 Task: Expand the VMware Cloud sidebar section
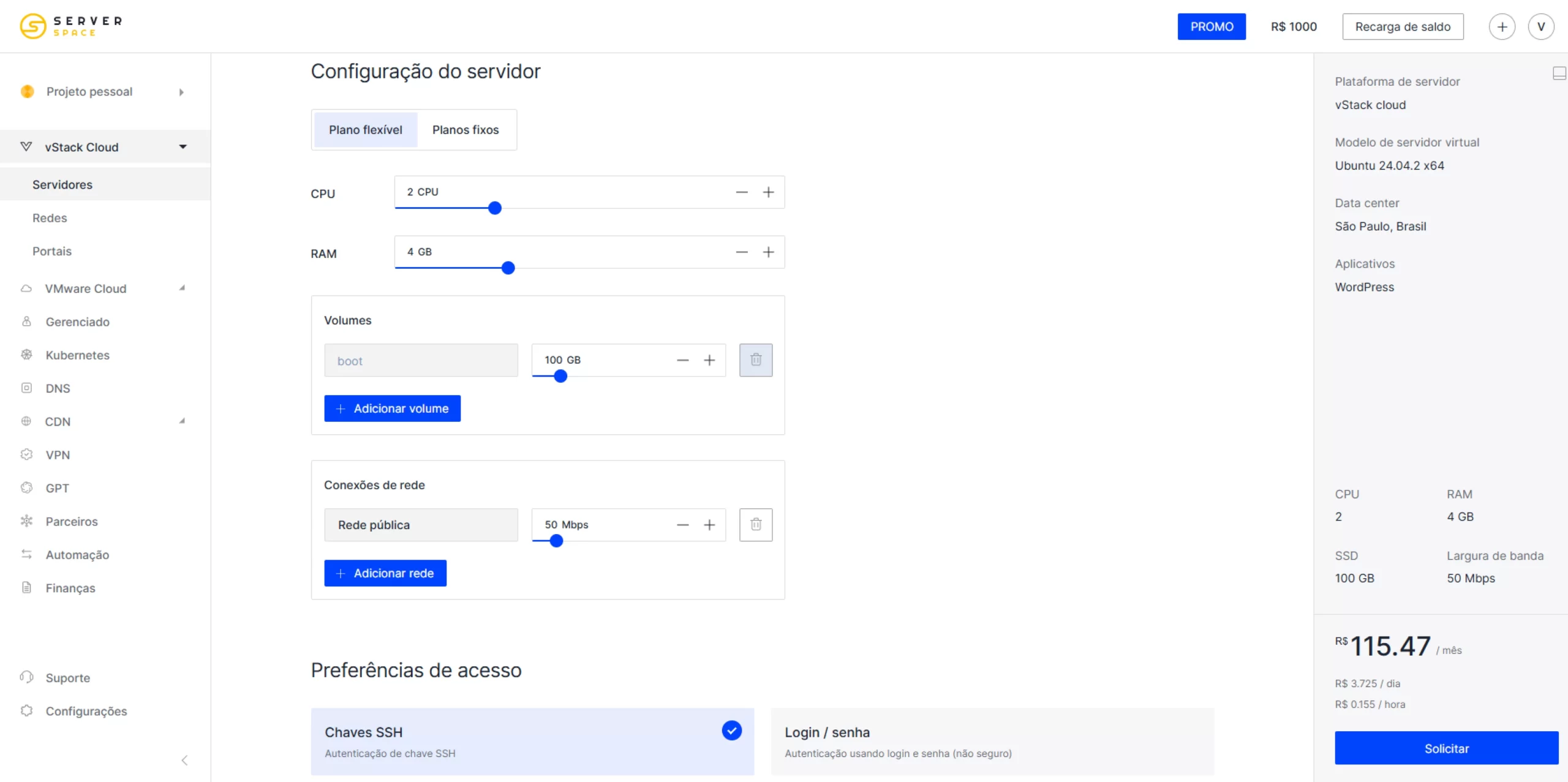pos(182,288)
